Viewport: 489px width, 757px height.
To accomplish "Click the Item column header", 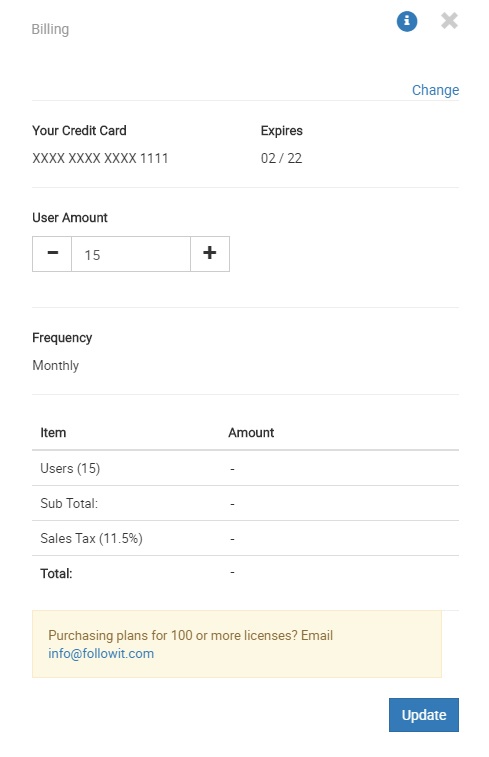I will click(53, 433).
